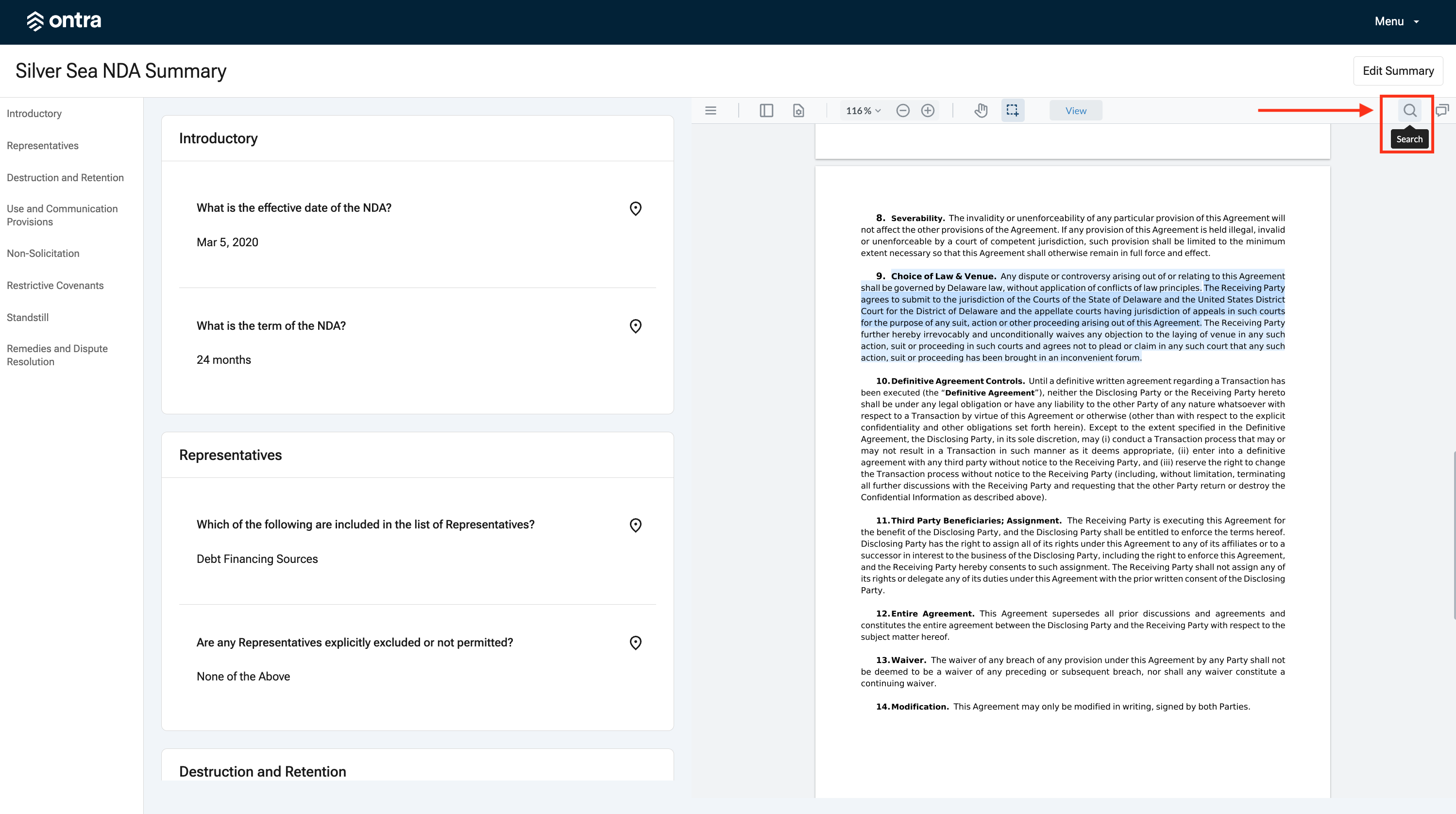Viewport: 1456px width, 814px height.
Task: Click pin icon for excluded Representatives question
Action: click(635, 643)
